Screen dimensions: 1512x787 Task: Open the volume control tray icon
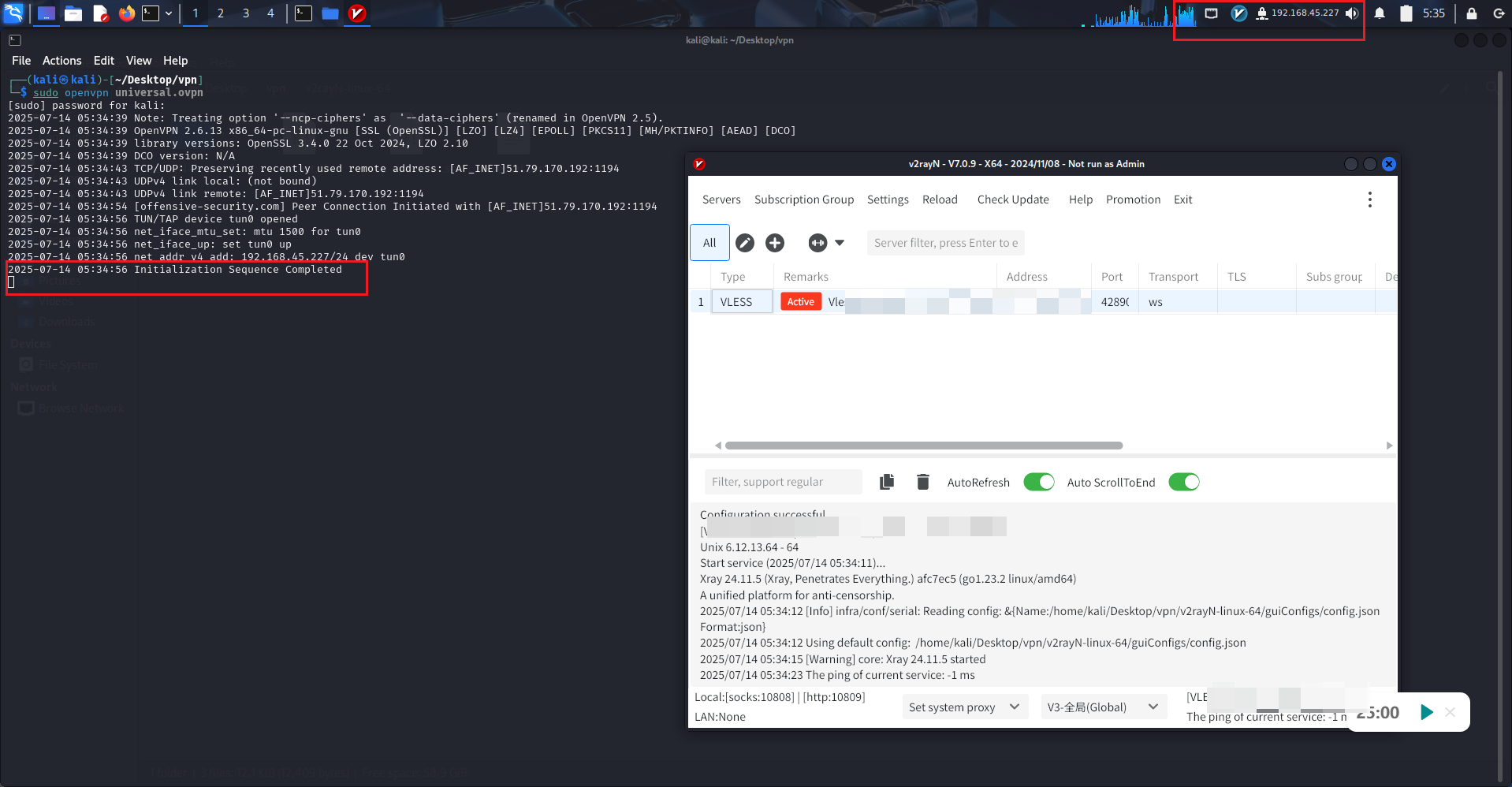pyautogui.click(x=1352, y=13)
